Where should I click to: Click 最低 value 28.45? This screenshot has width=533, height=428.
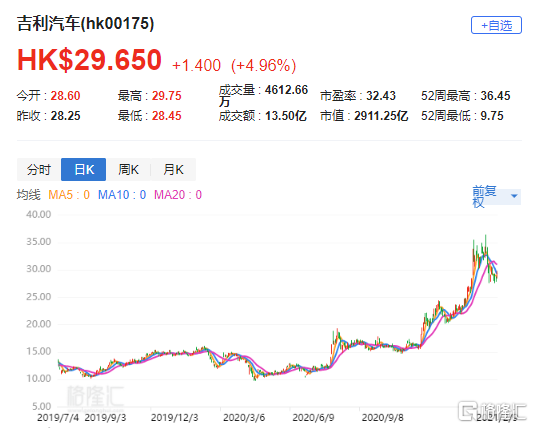167,116
